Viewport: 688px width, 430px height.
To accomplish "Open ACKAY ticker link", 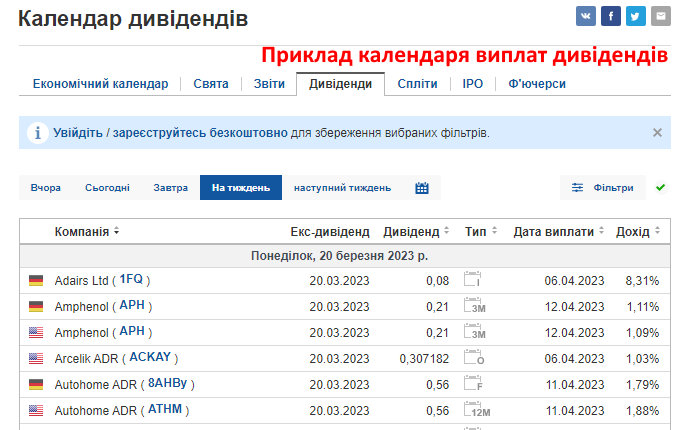I will (150, 357).
